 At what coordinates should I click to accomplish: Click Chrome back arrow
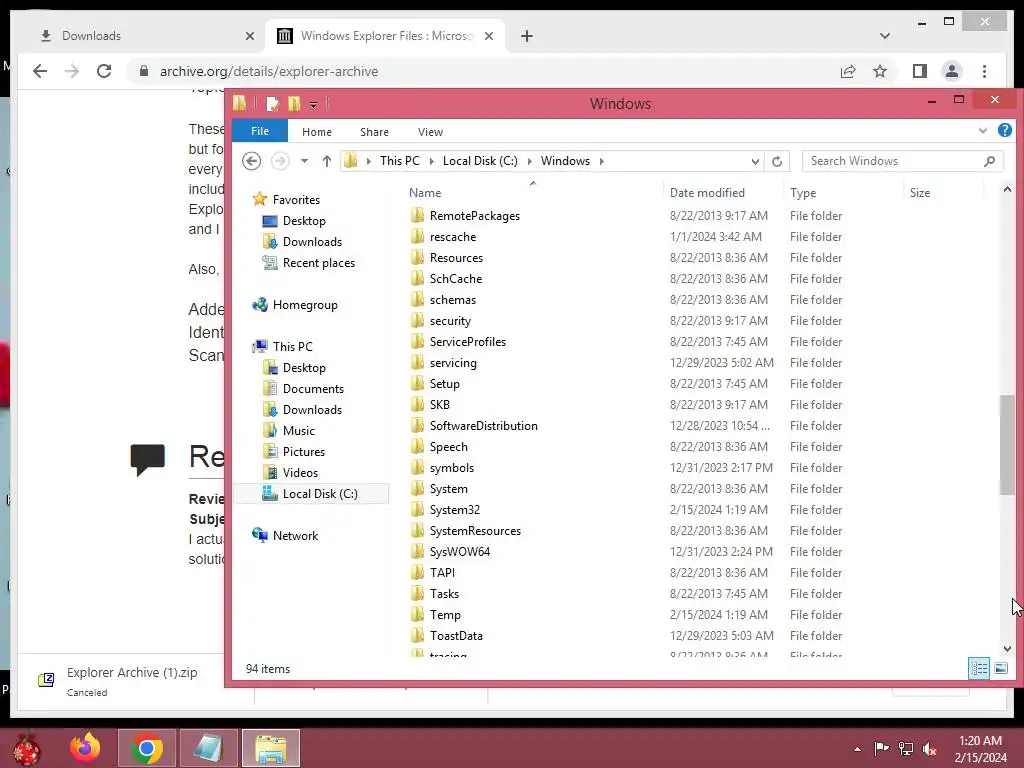(x=40, y=71)
